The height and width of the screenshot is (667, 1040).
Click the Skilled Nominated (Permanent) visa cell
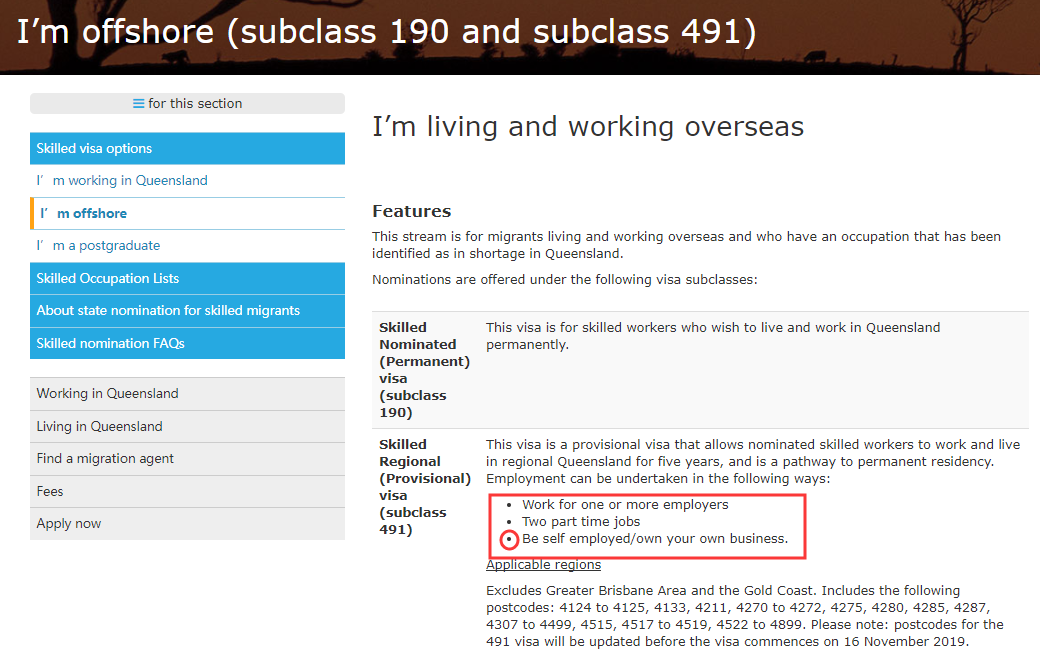click(424, 369)
